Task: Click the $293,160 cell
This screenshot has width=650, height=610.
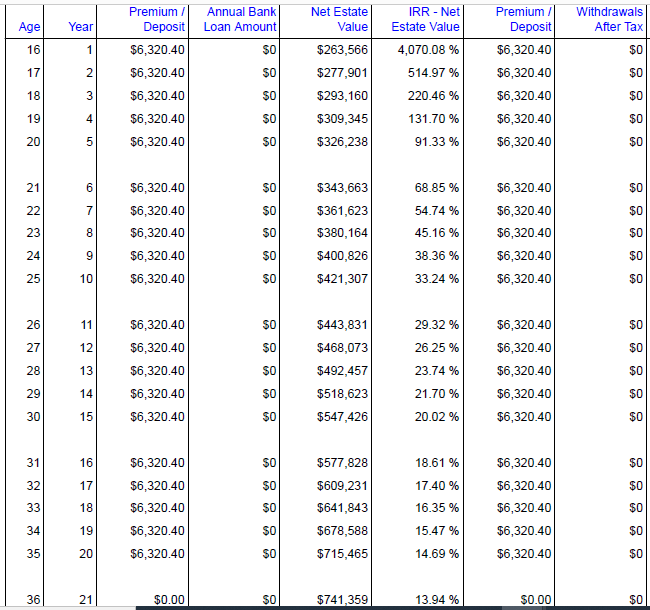Action: point(342,96)
